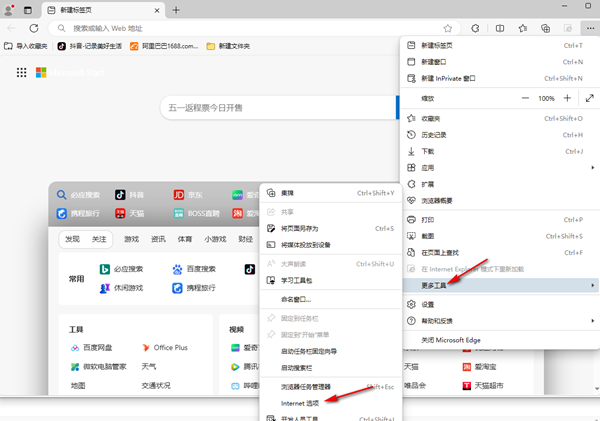Open the Extensions toolbar icon
The height and width of the screenshot is (421, 600).
pos(475,28)
